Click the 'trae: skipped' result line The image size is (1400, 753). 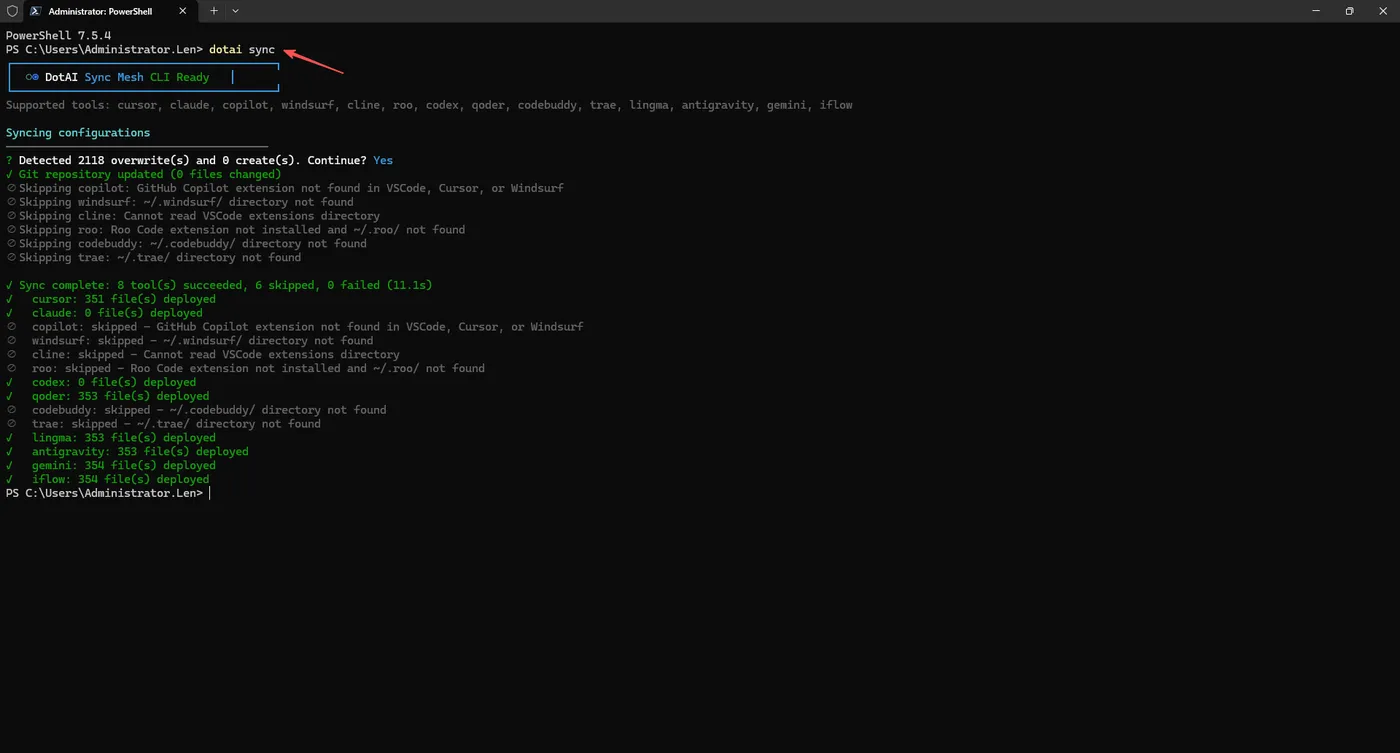click(163, 424)
